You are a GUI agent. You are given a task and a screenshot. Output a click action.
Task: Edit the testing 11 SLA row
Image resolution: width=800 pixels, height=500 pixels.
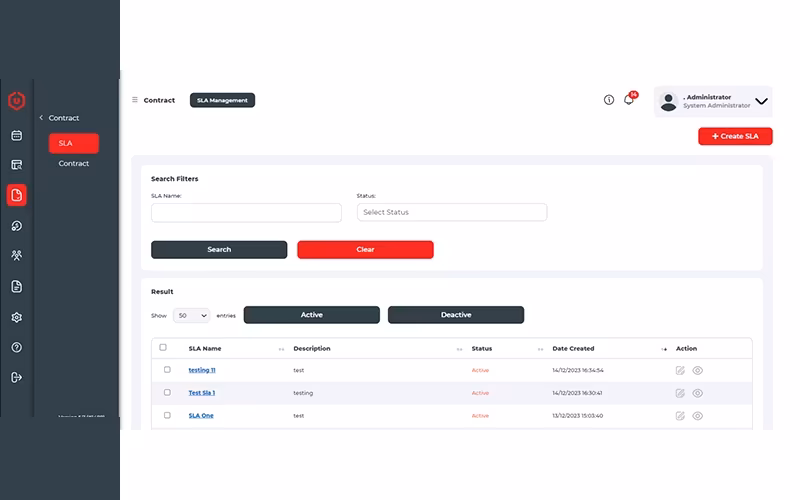(680, 370)
